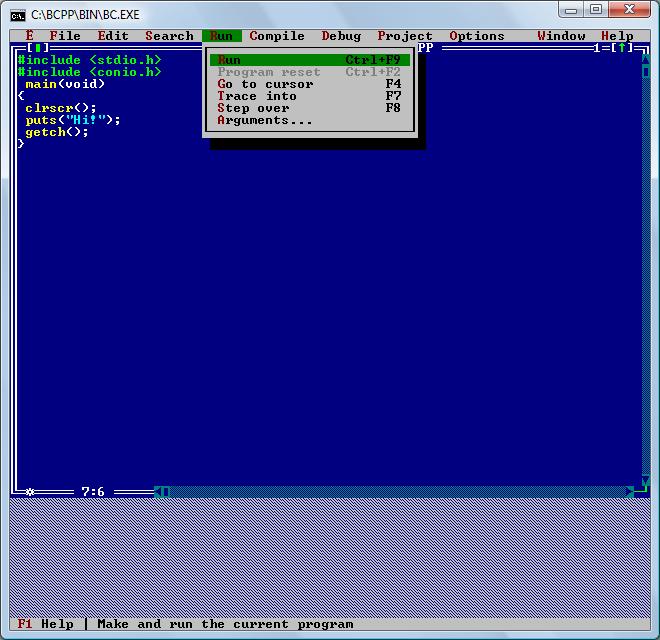Open the system menu (≡) in menu bar
Image resolution: width=660 pixels, height=640 pixels.
(x=30, y=36)
